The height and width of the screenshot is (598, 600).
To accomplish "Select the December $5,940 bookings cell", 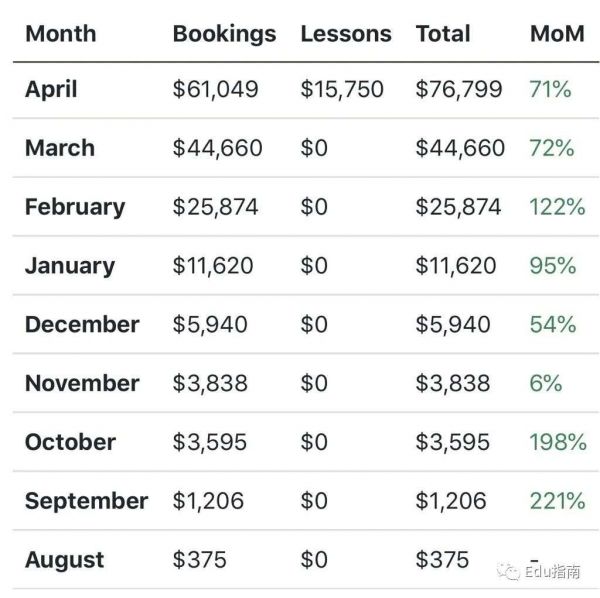I will (210, 325).
